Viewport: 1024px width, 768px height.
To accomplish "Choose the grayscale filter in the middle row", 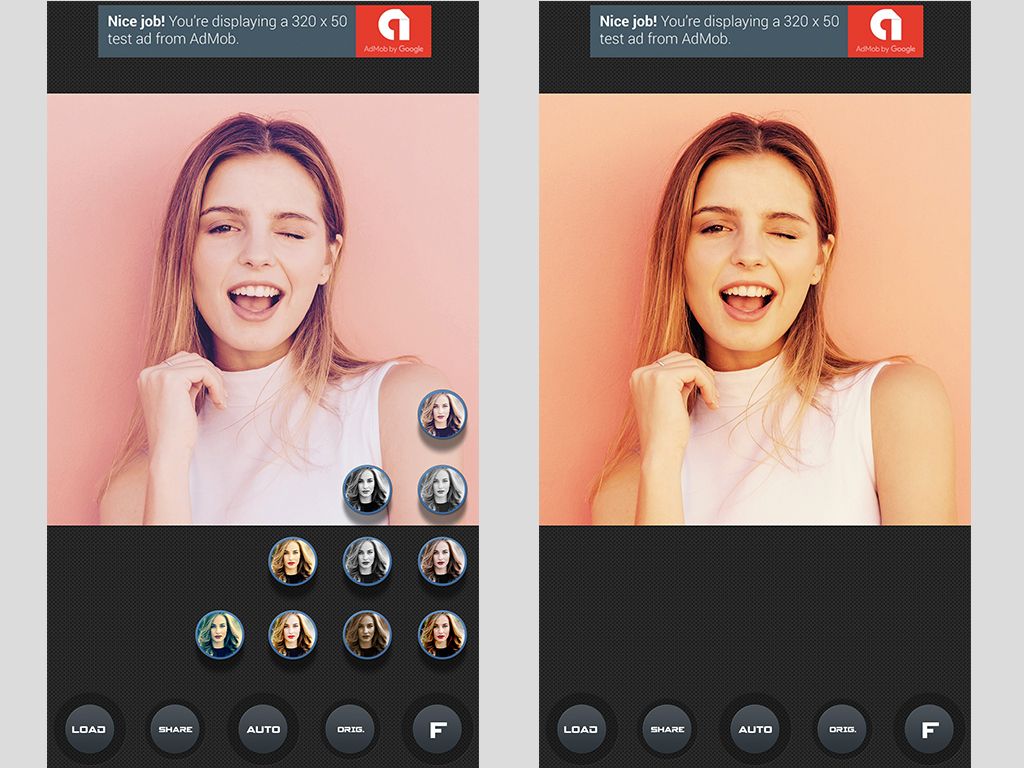I will [367, 562].
